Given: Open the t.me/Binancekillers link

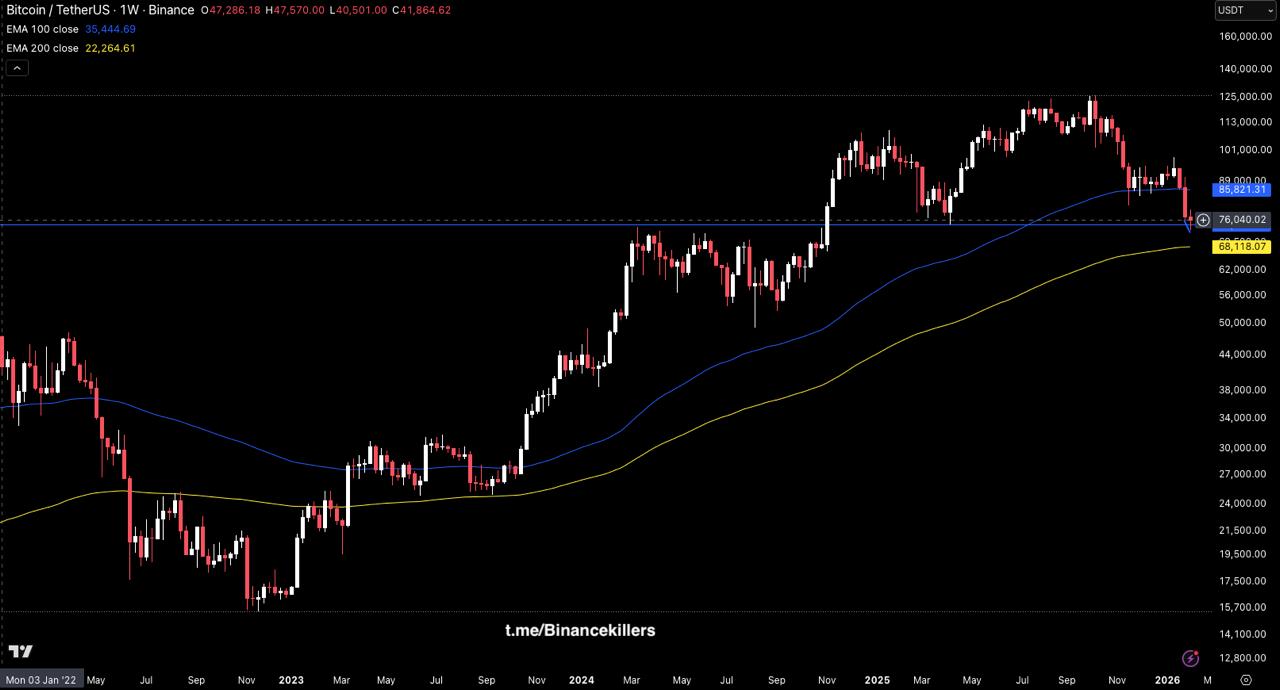Looking at the screenshot, I should [580, 630].
